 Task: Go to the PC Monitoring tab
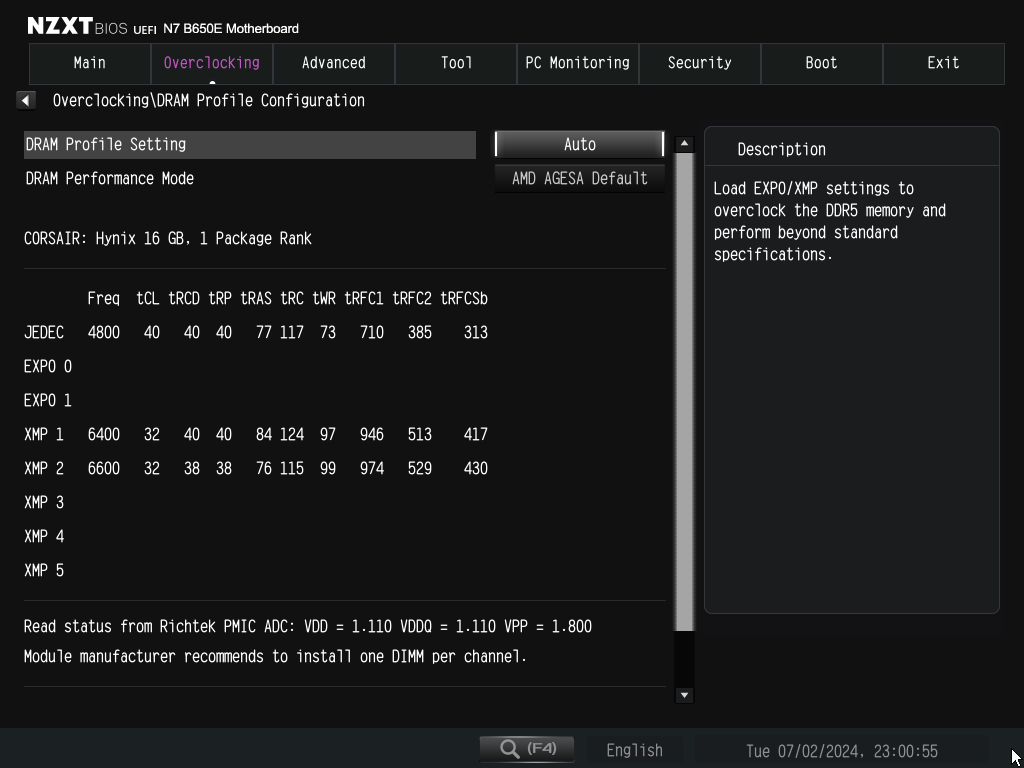point(577,63)
